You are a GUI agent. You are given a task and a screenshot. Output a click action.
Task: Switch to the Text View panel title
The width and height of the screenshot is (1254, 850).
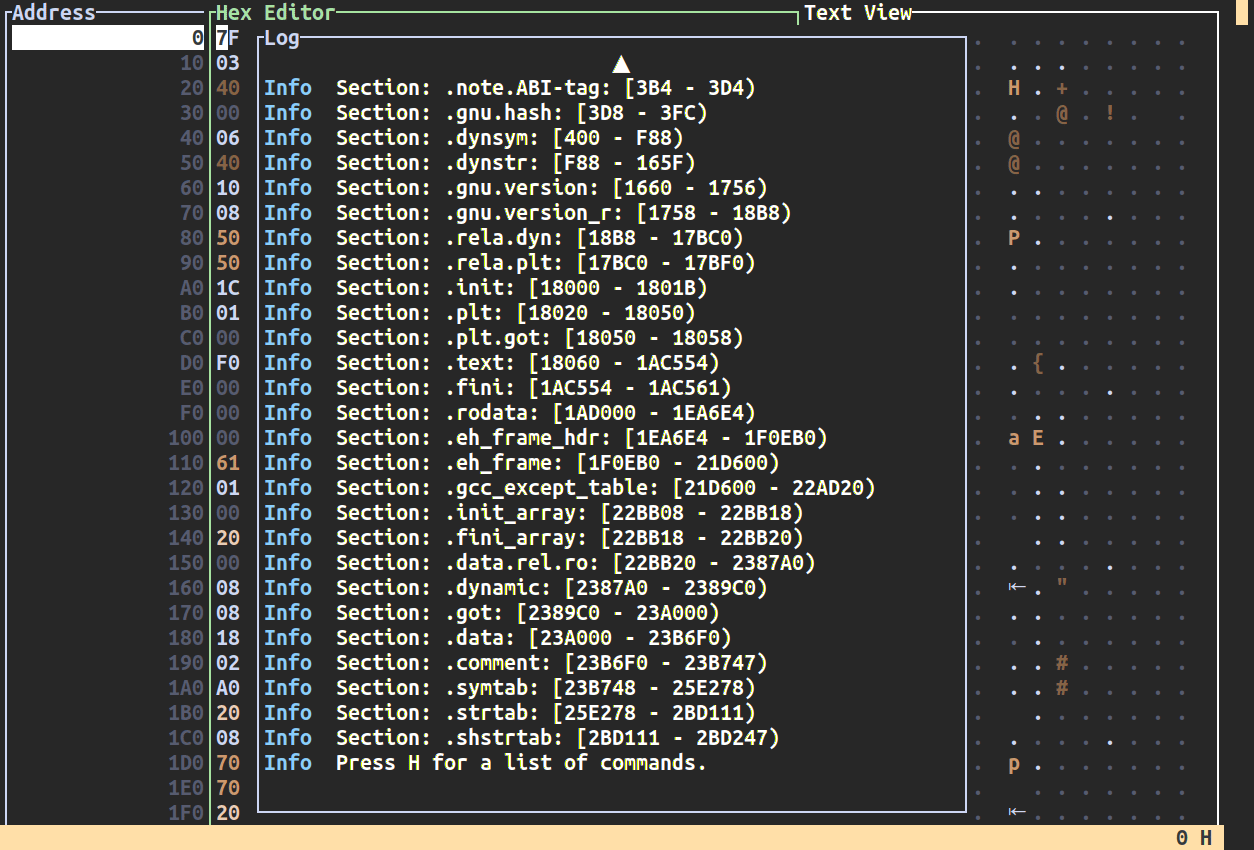tap(858, 13)
